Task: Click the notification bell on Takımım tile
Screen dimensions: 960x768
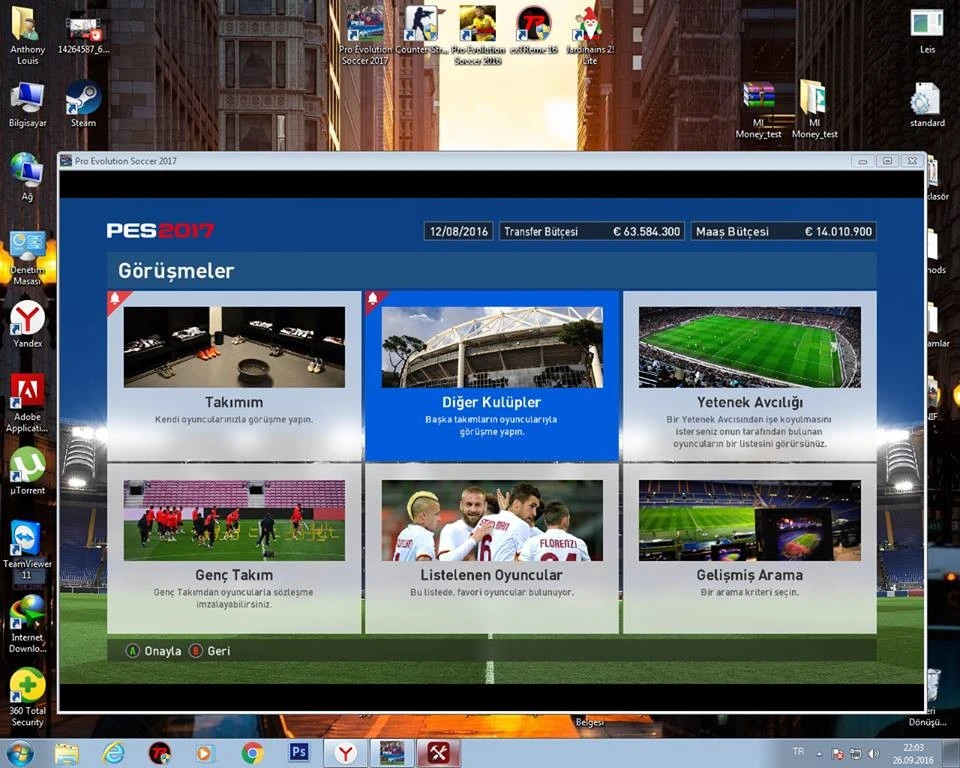Action: (115, 299)
